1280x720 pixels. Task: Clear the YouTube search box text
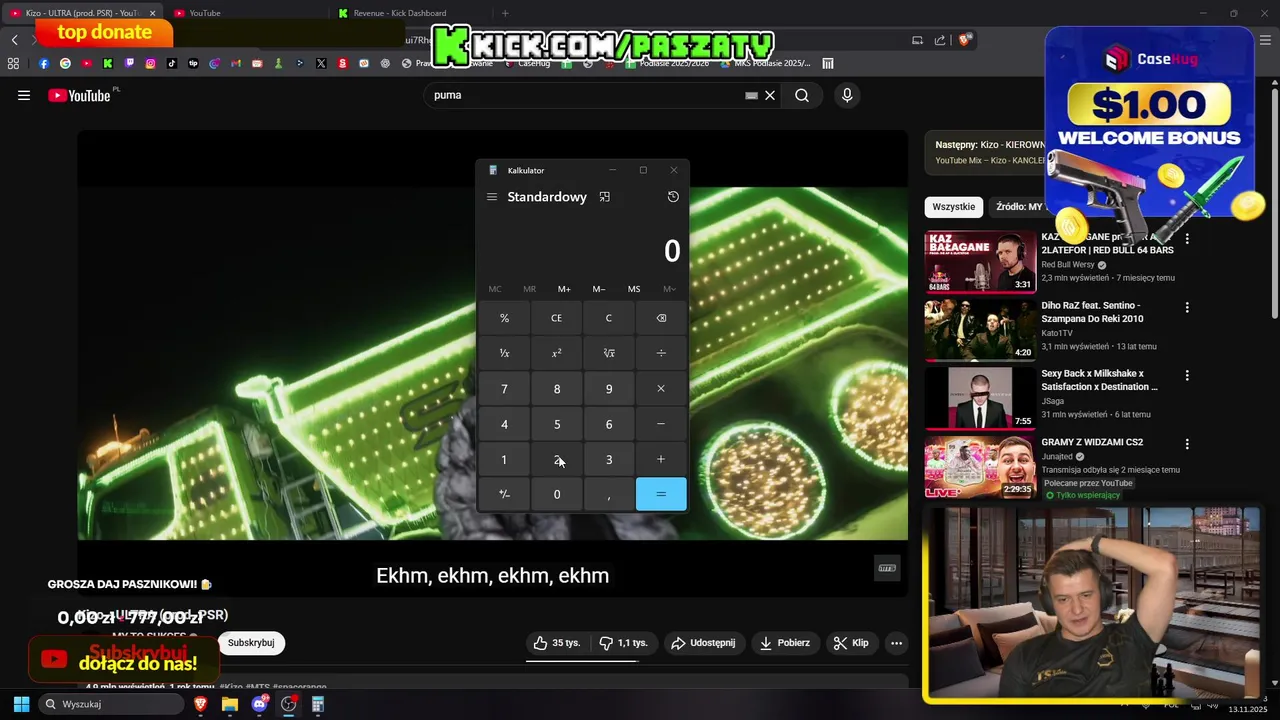(x=770, y=95)
